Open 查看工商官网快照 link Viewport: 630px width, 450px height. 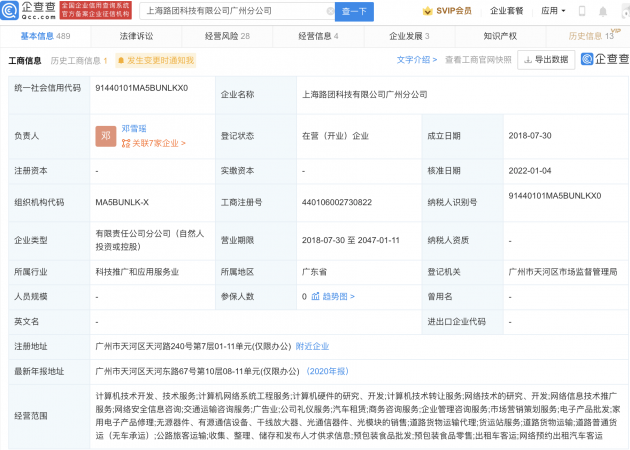coord(478,60)
